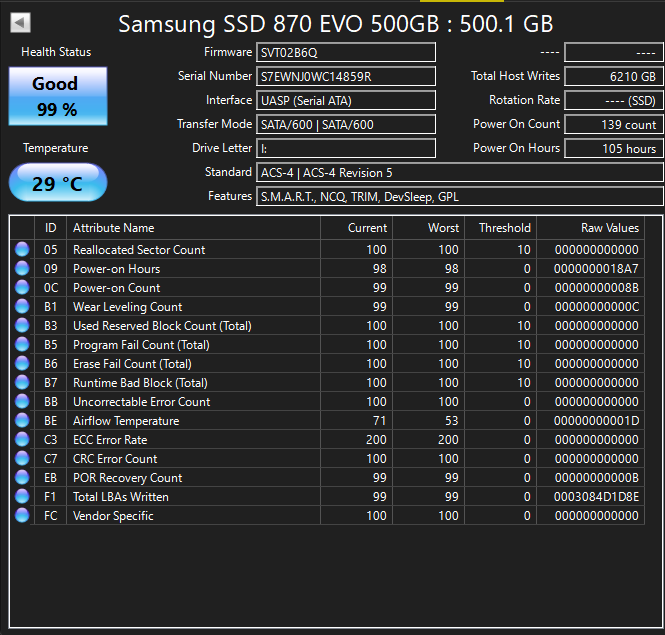Click the Standard field ACS-4 Revision 5
665x635 pixels.
(x=460, y=173)
